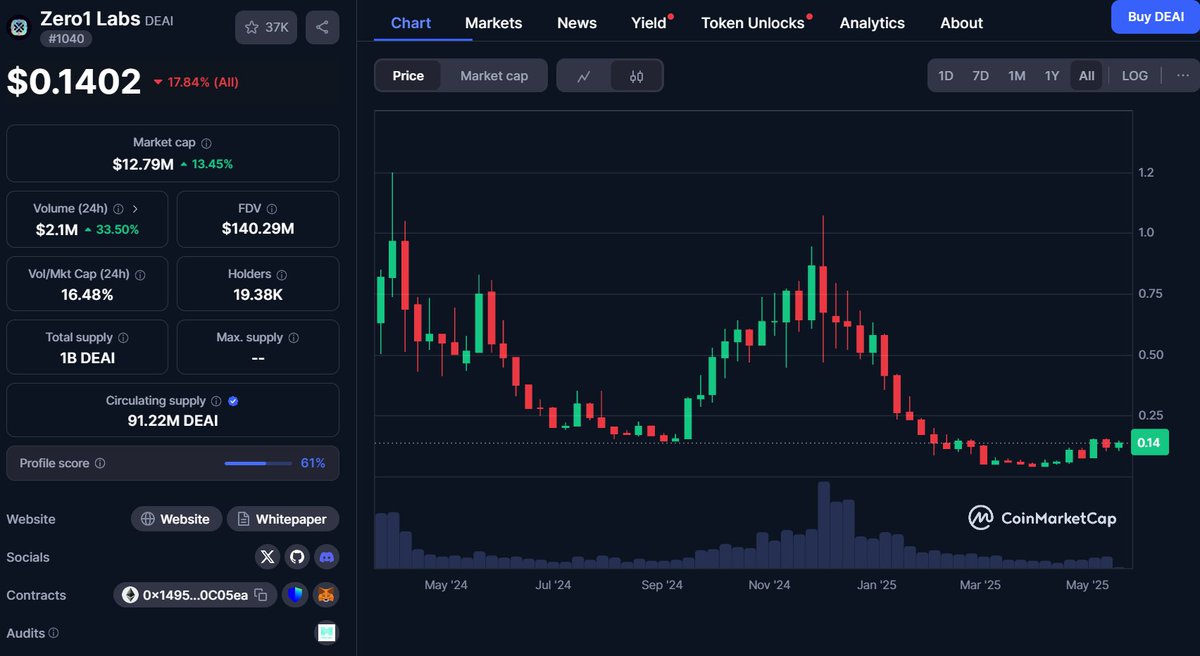Image resolution: width=1200 pixels, height=656 pixels.
Task: Open the chart more options ellipsis
Action: point(1183,75)
